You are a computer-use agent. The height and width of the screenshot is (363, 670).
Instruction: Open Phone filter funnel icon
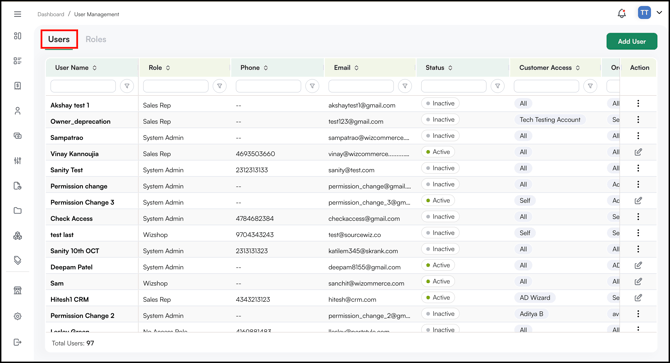(x=312, y=86)
